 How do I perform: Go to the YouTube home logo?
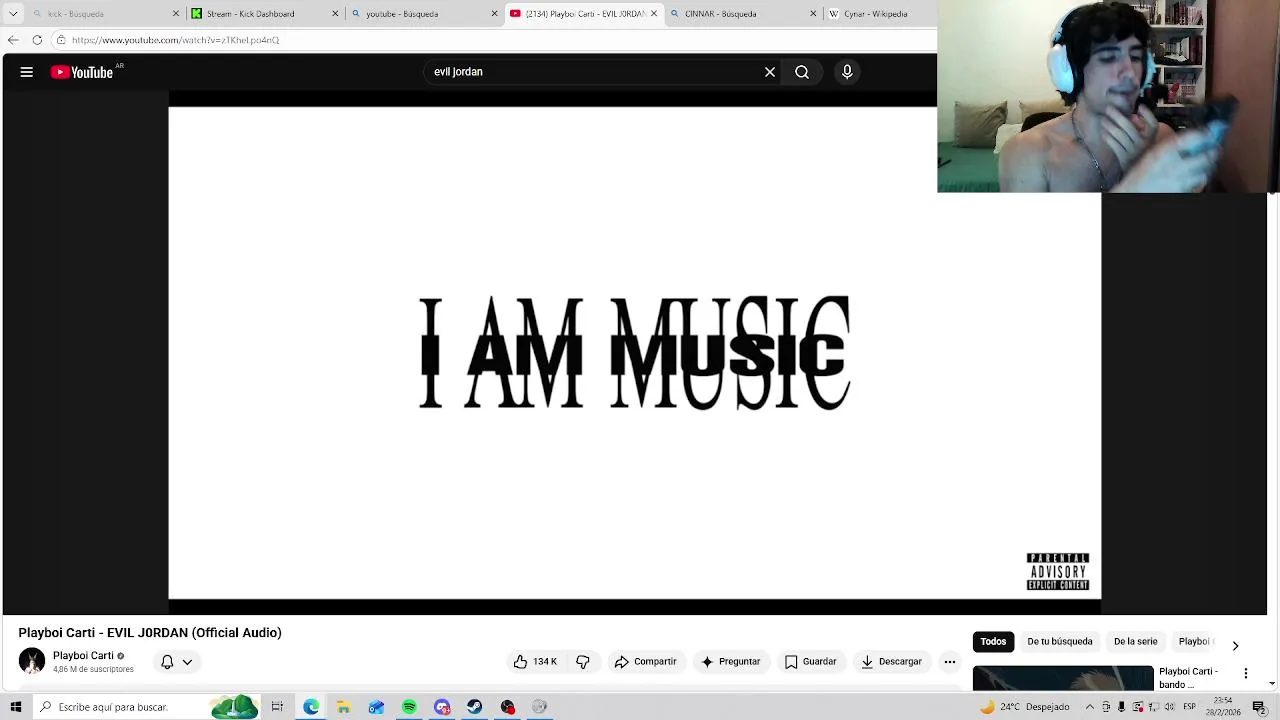click(82, 72)
